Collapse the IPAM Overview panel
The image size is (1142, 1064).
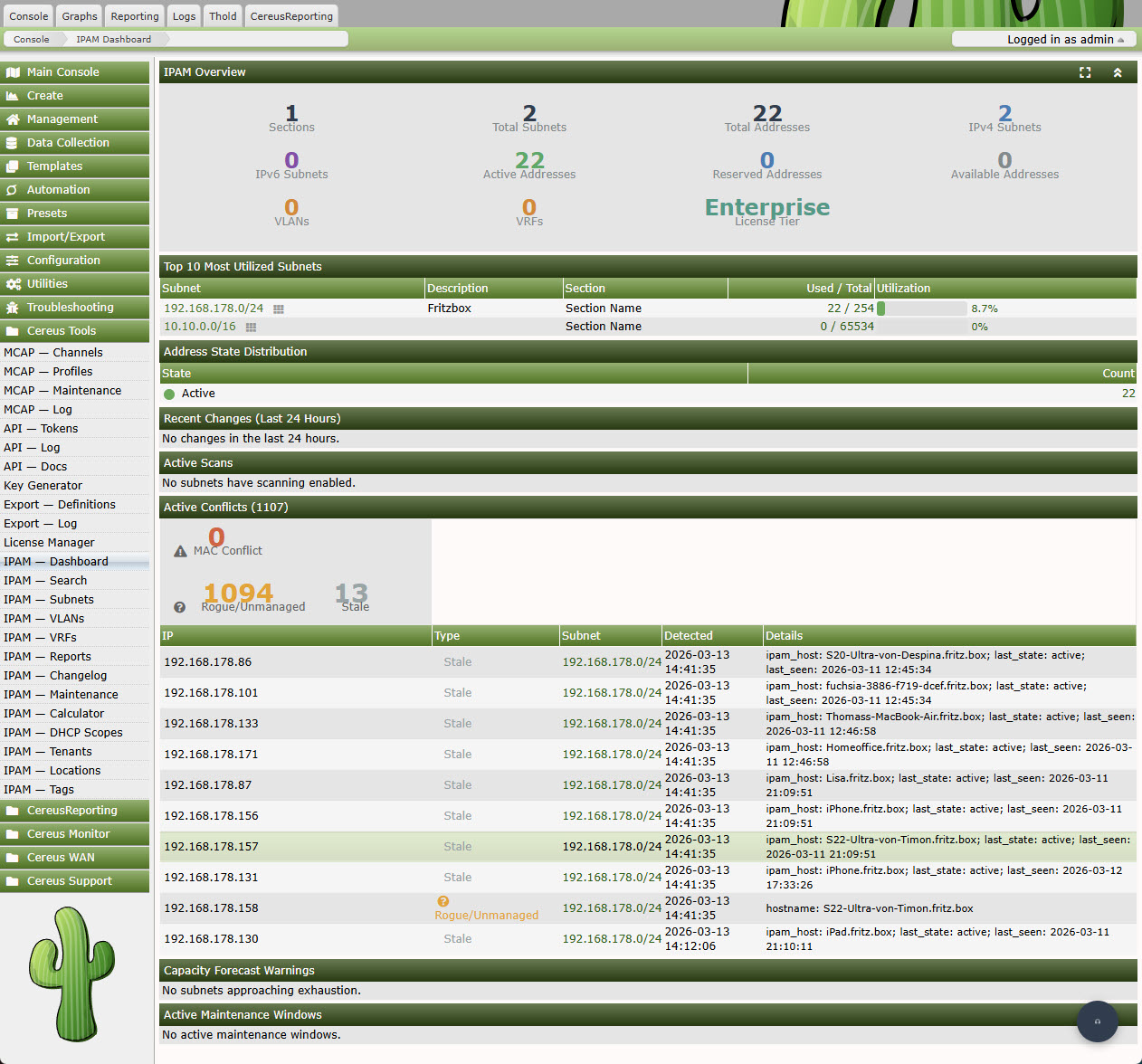pos(1118,71)
